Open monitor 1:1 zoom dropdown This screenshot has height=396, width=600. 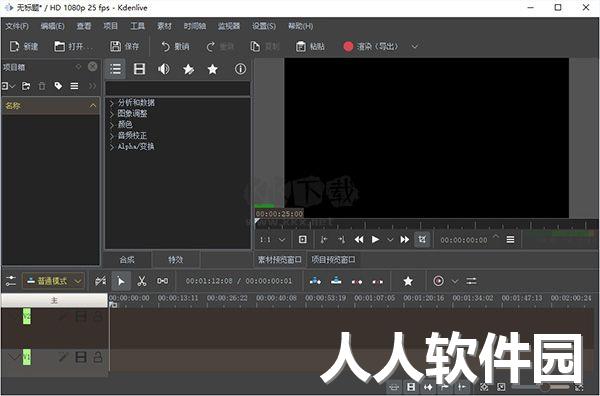272,240
